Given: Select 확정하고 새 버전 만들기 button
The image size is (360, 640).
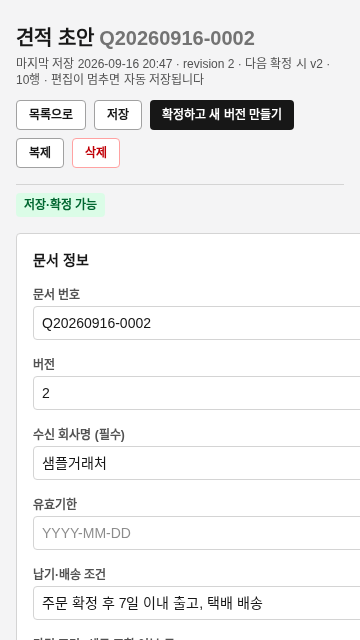Looking at the screenshot, I should (x=222, y=115).
